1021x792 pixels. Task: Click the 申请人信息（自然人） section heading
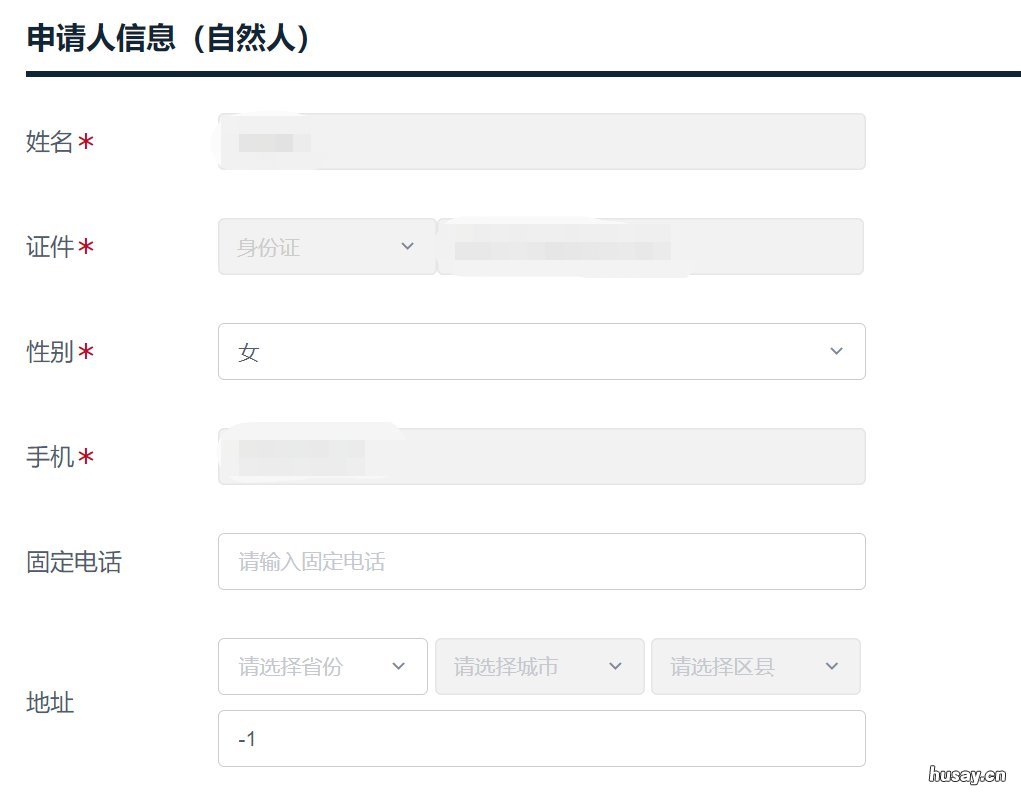[170, 39]
